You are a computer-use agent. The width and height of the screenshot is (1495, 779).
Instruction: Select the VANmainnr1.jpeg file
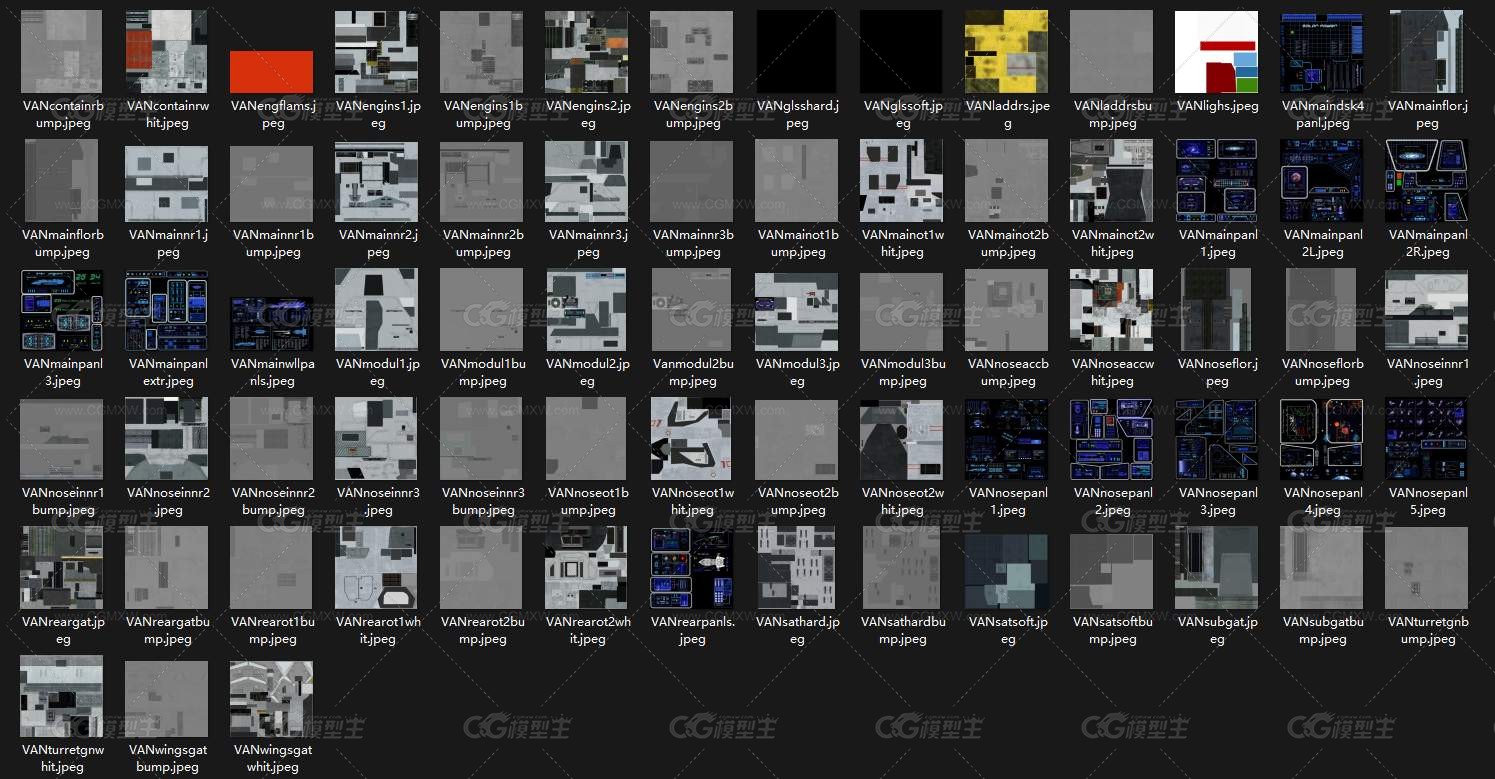pos(167,184)
